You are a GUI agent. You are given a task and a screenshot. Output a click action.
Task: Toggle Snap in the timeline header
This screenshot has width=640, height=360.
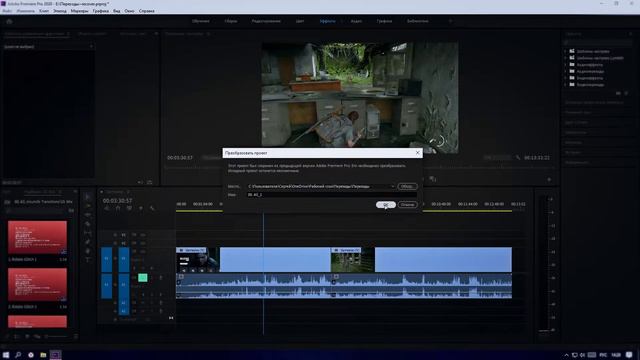[118, 208]
